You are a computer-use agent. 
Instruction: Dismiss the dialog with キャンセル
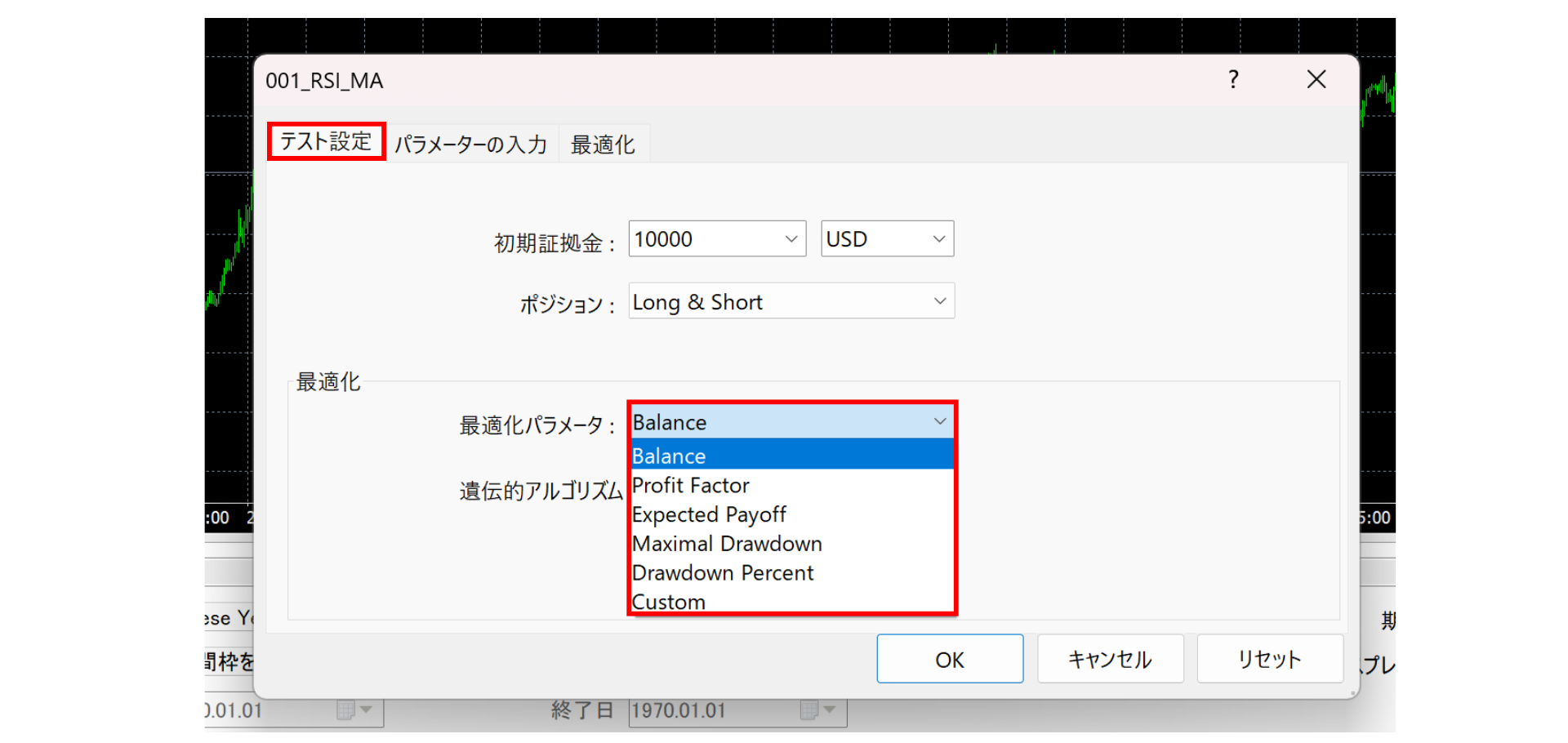pyautogui.click(x=1110, y=658)
